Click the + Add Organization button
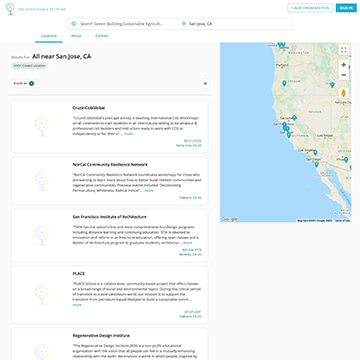 310,8
